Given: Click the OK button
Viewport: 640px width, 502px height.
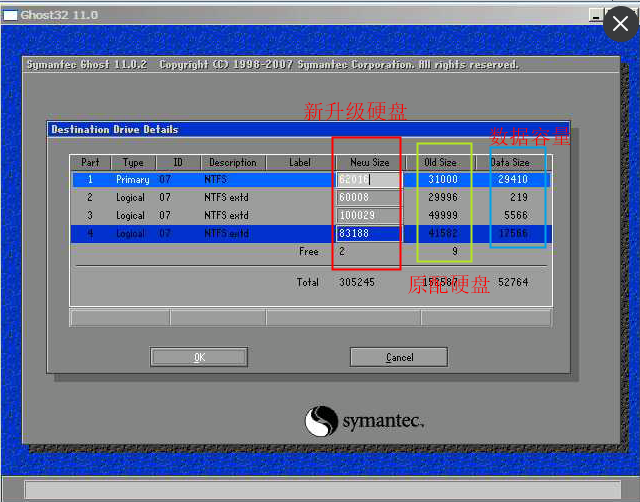Looking at the screenshot, I should coord(199,357).
